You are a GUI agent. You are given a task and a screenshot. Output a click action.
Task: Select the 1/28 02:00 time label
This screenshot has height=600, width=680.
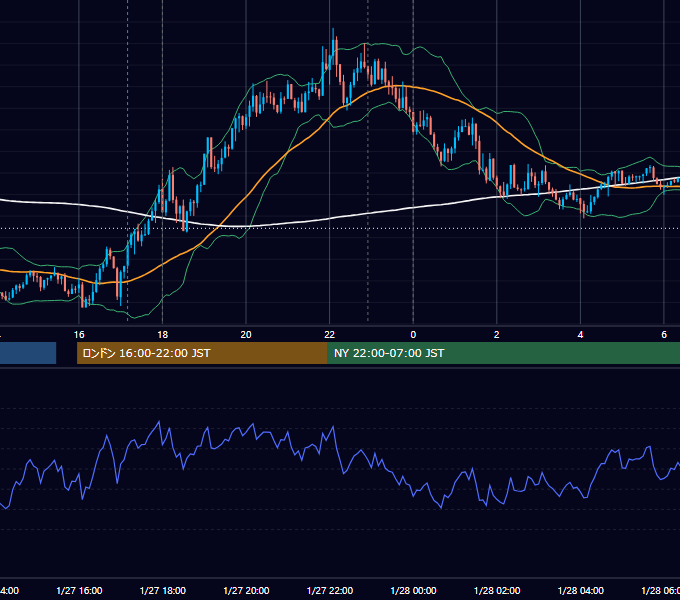pos(497,590)
